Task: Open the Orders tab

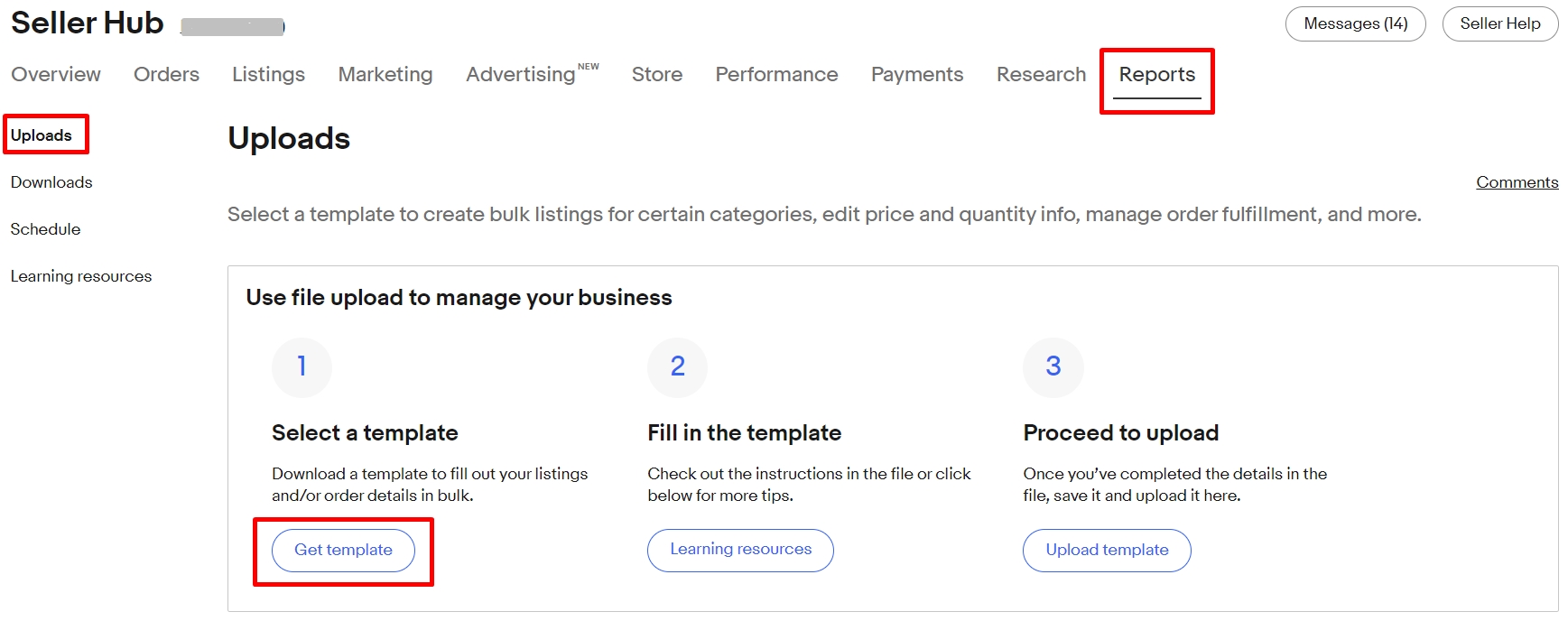Action: pos(166,75)
